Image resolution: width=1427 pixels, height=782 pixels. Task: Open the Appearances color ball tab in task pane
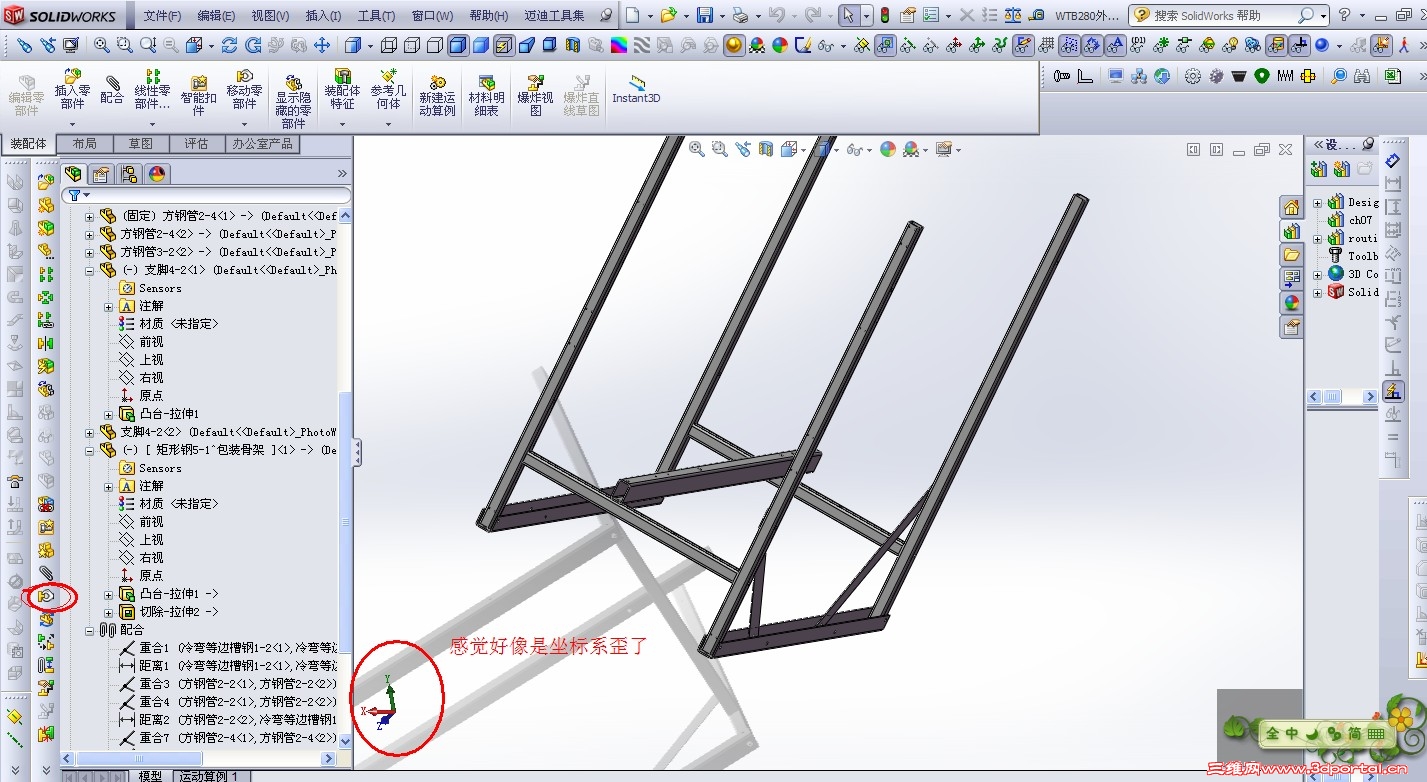(x=1292, y=303)
